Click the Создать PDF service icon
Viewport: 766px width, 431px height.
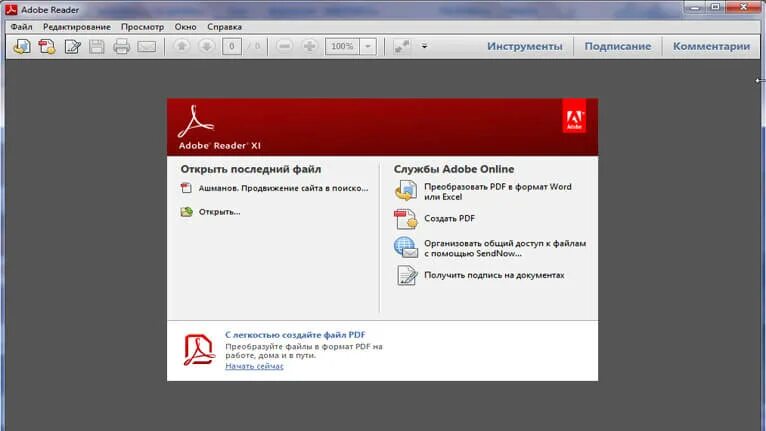[x=406, y=219]
